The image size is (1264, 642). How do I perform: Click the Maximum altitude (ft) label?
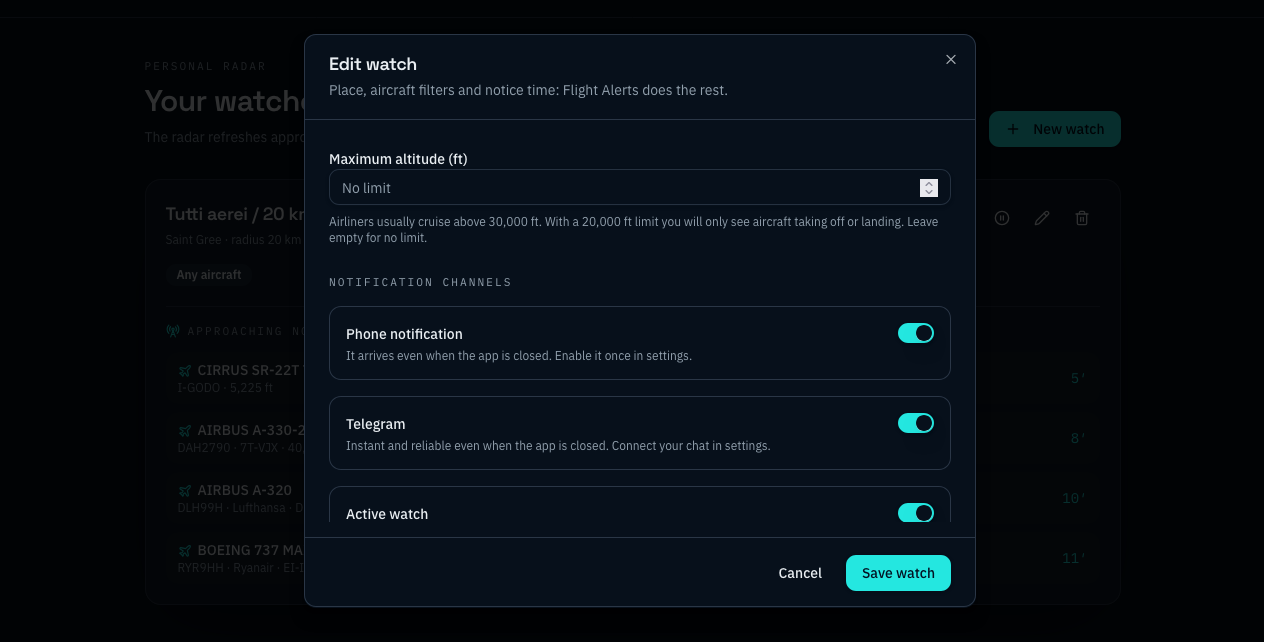click(398, 158)
